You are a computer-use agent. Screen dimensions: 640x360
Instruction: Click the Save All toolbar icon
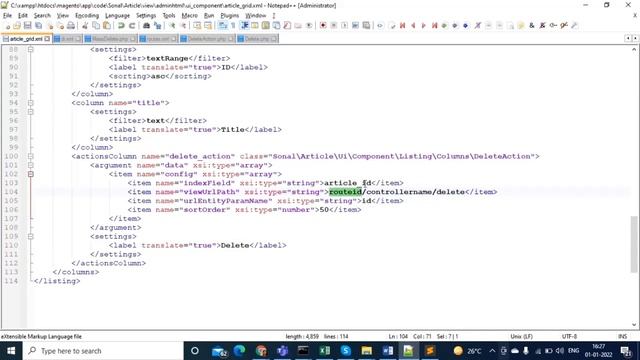(x=38, y=26)
